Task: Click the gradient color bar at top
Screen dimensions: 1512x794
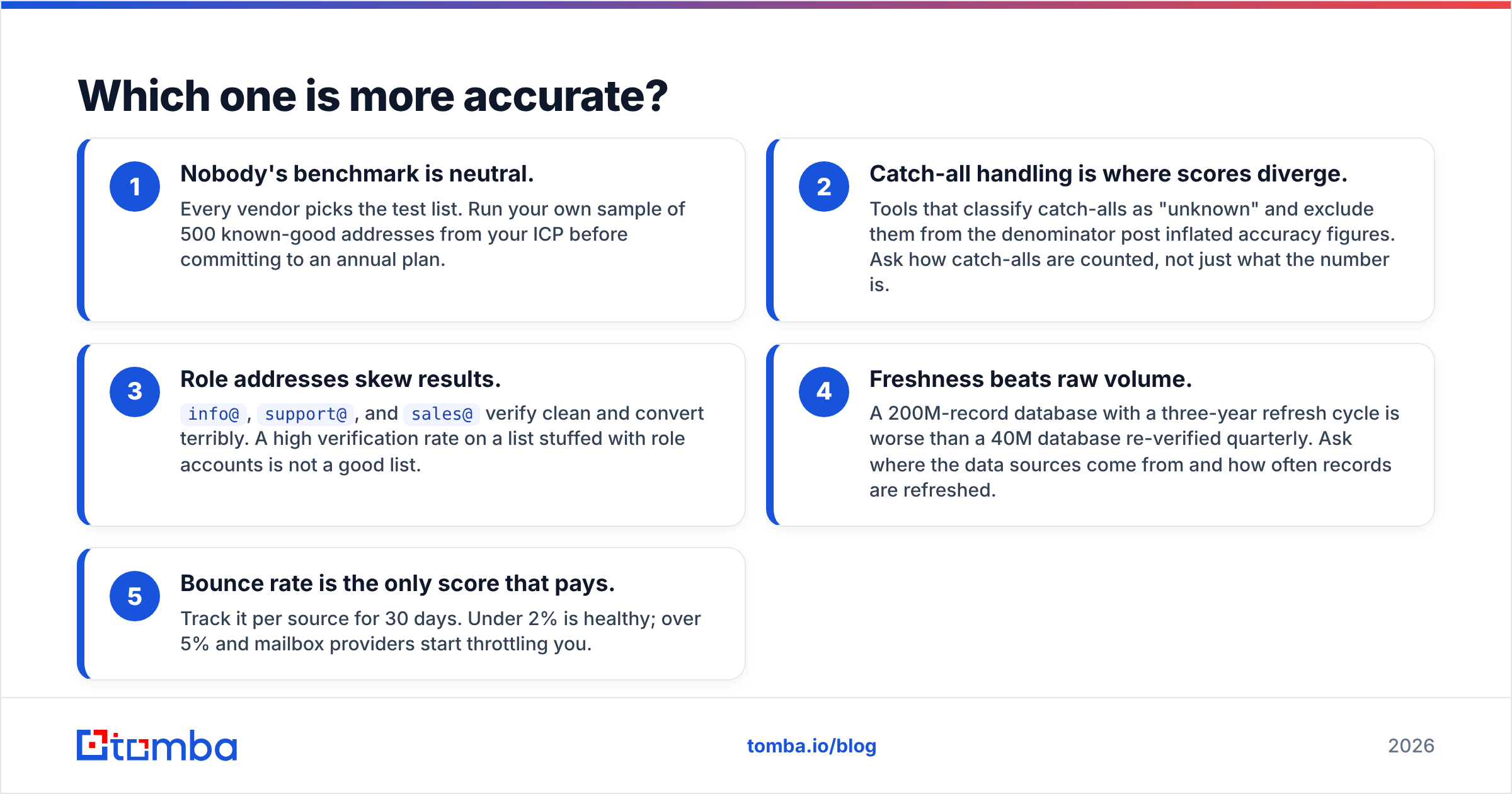Action: [756, 4]
